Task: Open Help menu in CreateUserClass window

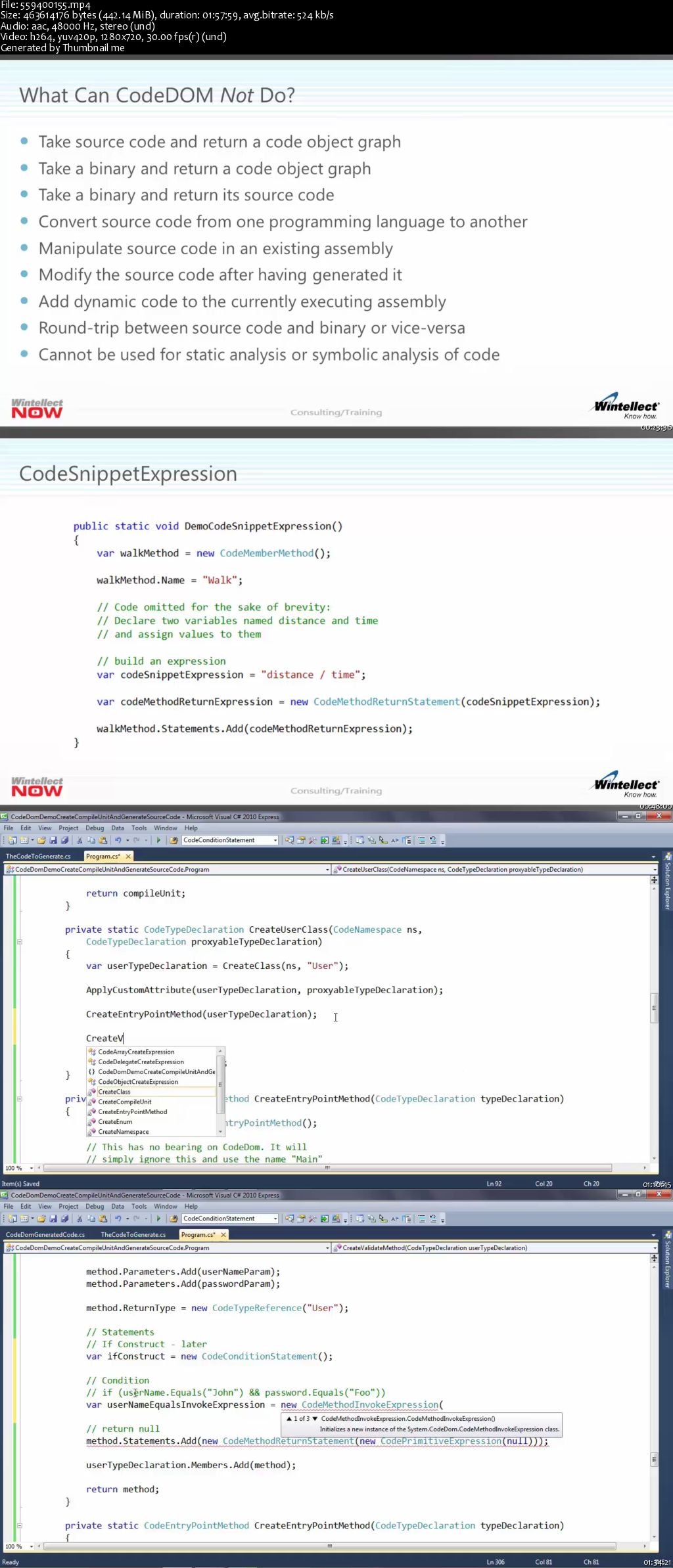Action: 191,828
